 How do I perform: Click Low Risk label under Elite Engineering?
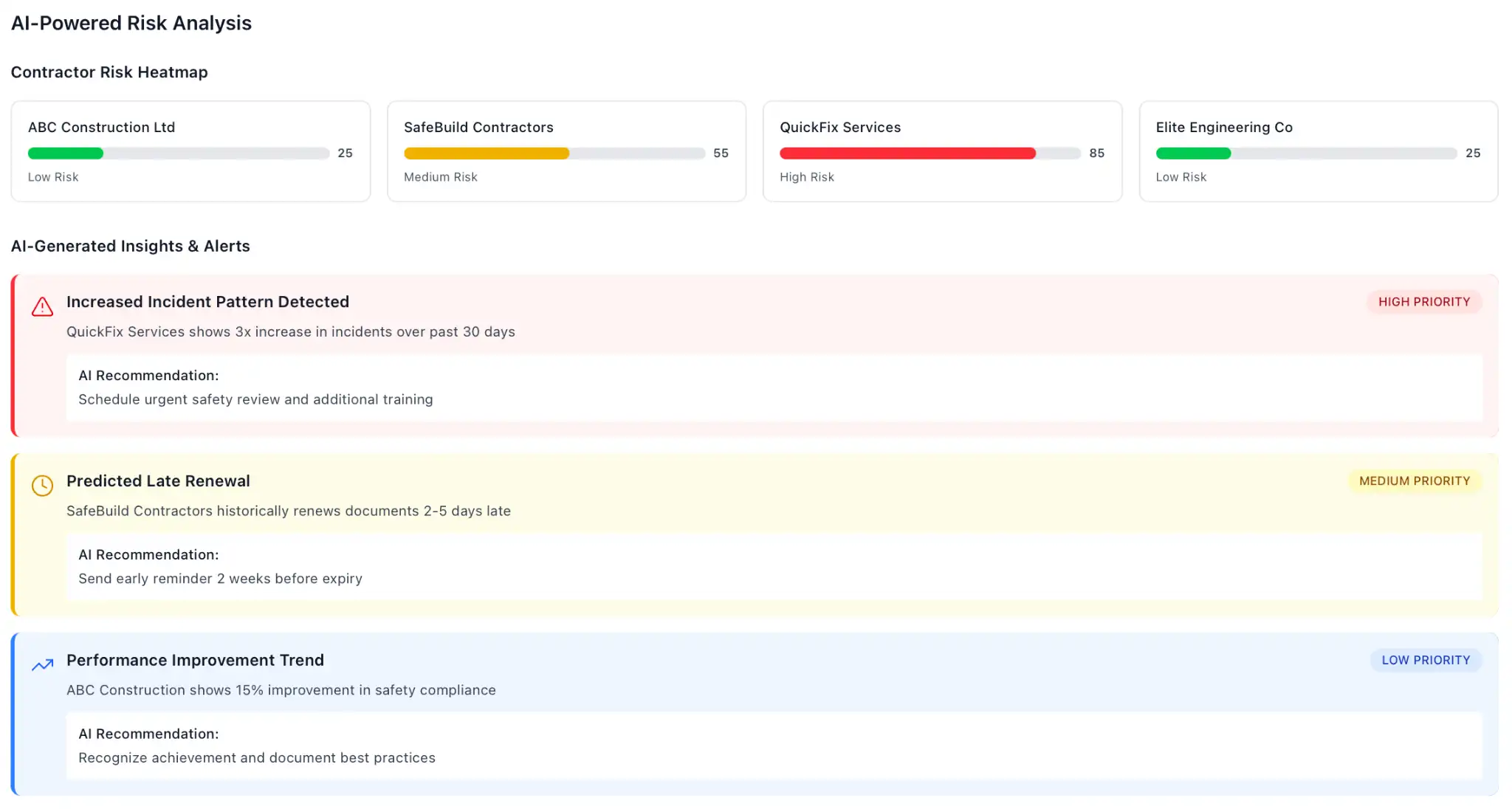click(x=1181, y=177)
